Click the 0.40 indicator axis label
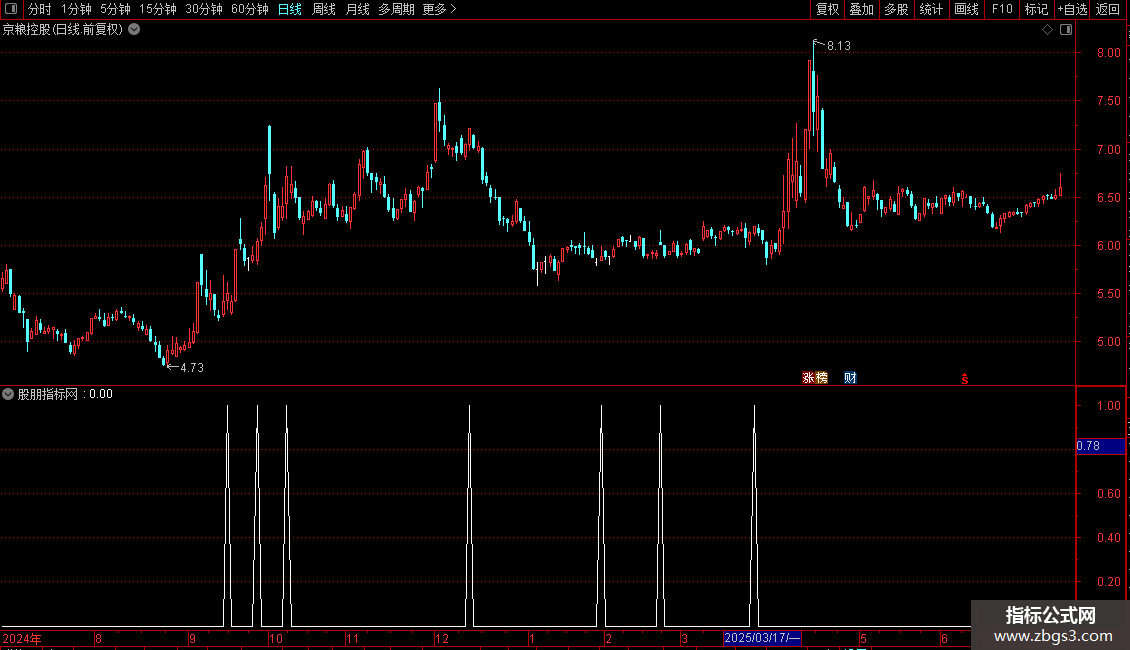The width and height of the screenshot is (1130, 650). tap(1108, 538)
